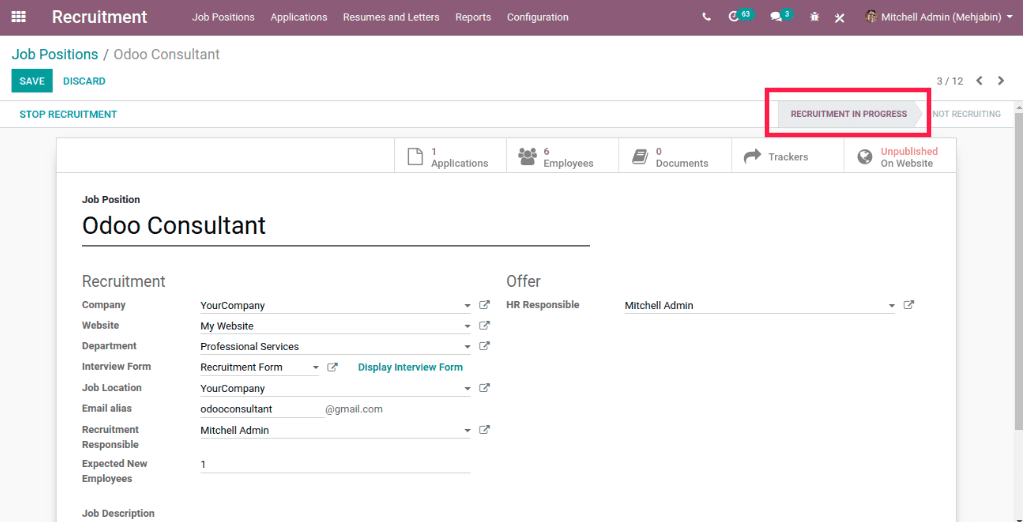Click the DISCARD button
Screen dimensions: 1023x522
(84, 81)
